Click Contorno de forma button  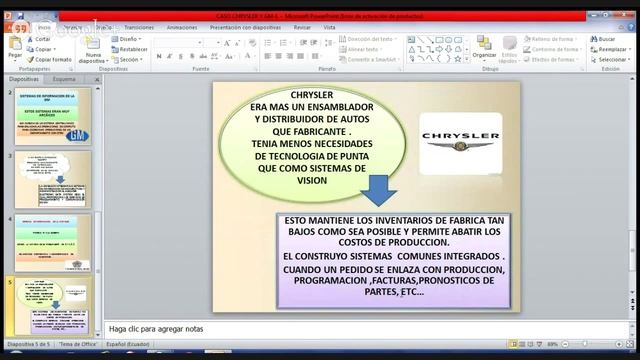coord(552,49)
